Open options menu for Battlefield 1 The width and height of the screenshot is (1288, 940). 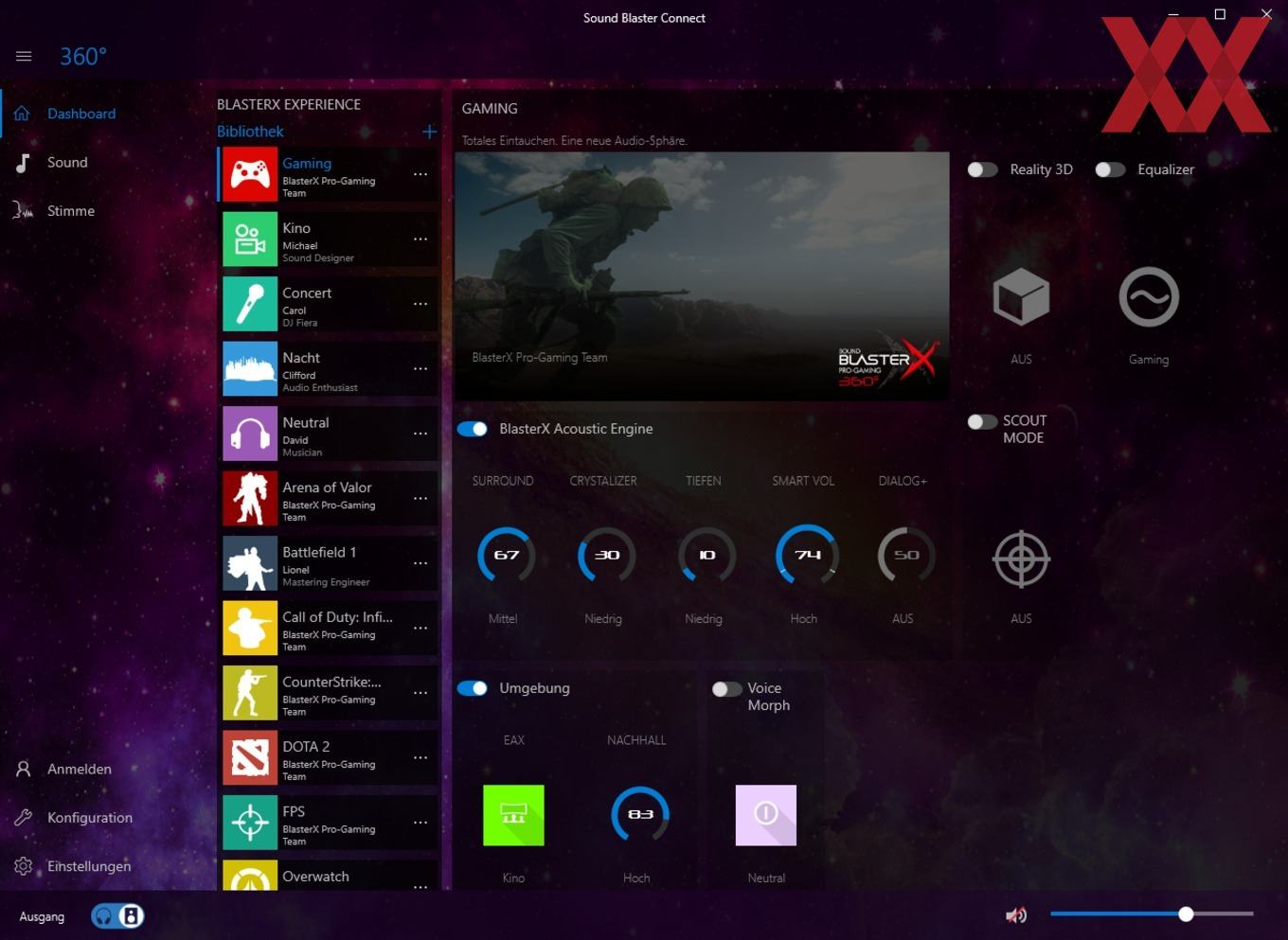[420, 563]
